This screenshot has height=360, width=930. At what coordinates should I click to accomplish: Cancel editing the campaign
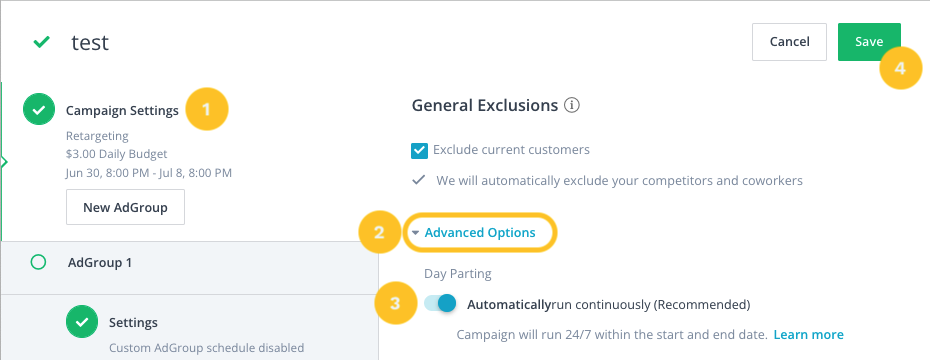coord(789,42)
